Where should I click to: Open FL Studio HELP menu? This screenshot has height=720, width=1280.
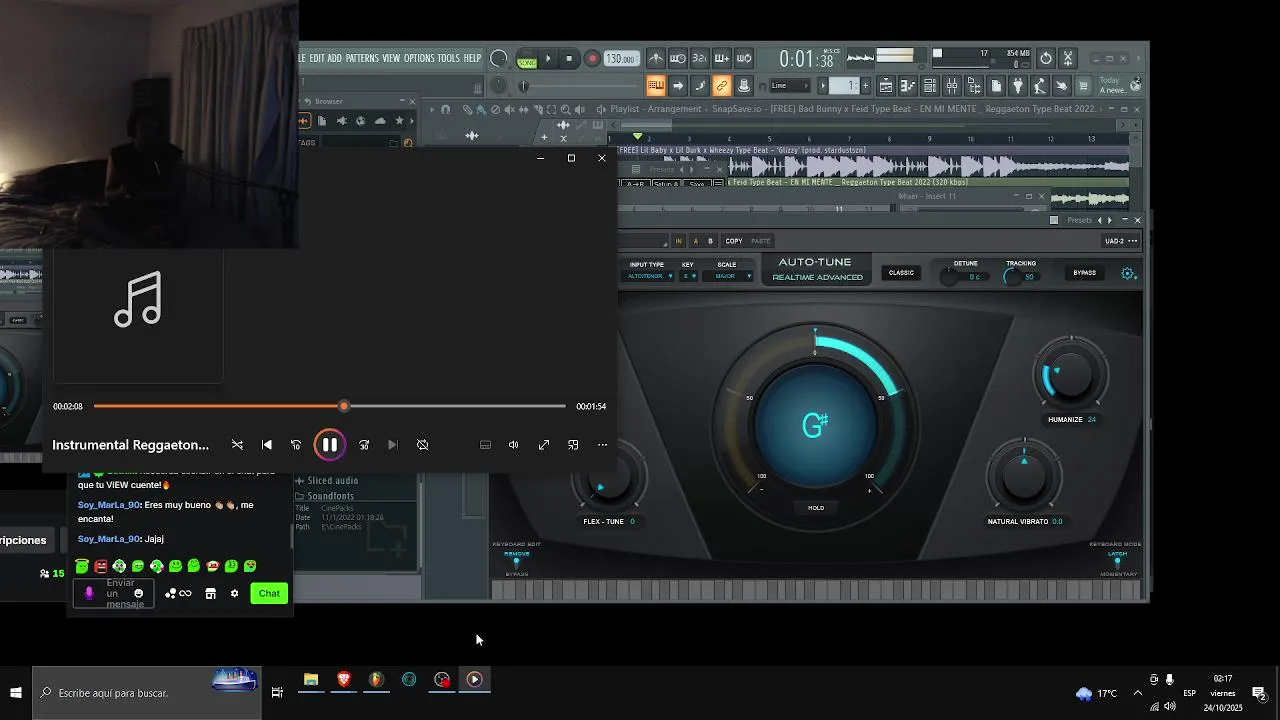point(472,58)
